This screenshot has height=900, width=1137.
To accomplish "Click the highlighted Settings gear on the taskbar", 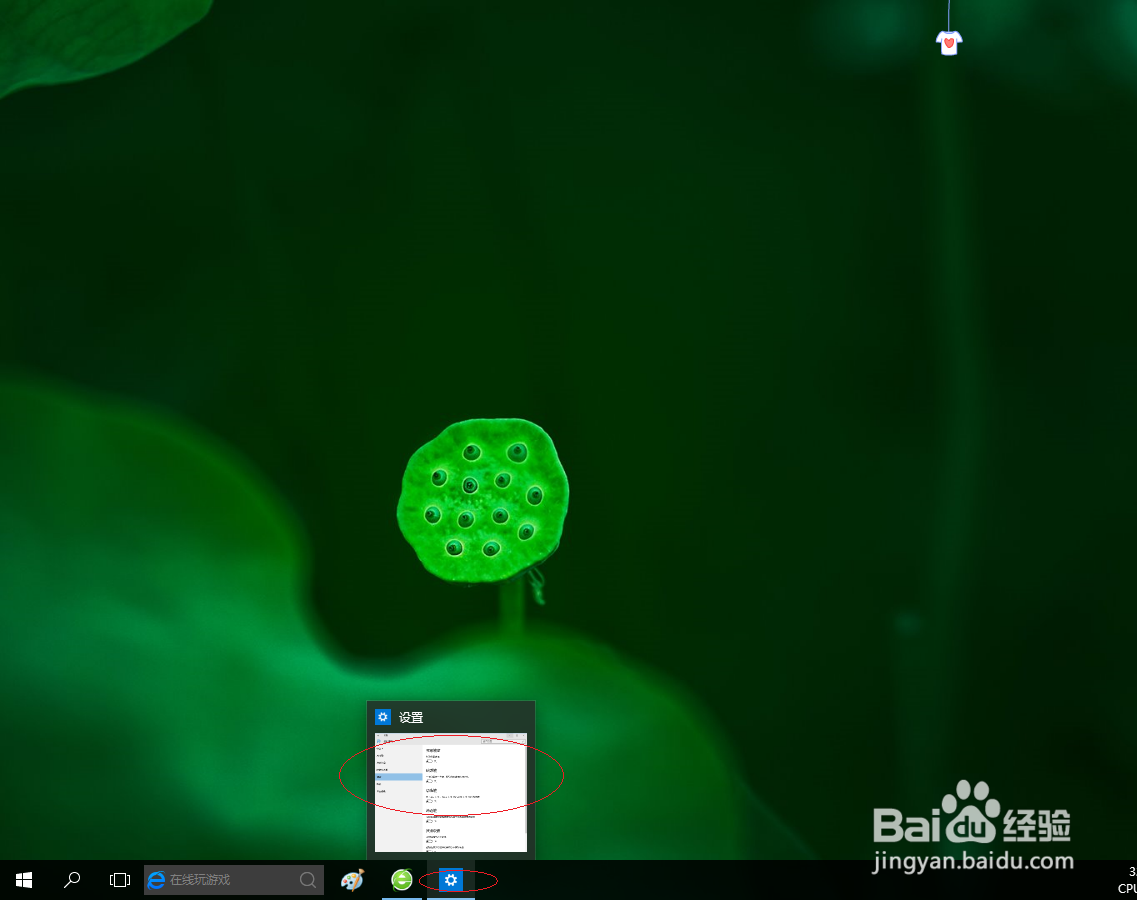I will 451,880.
